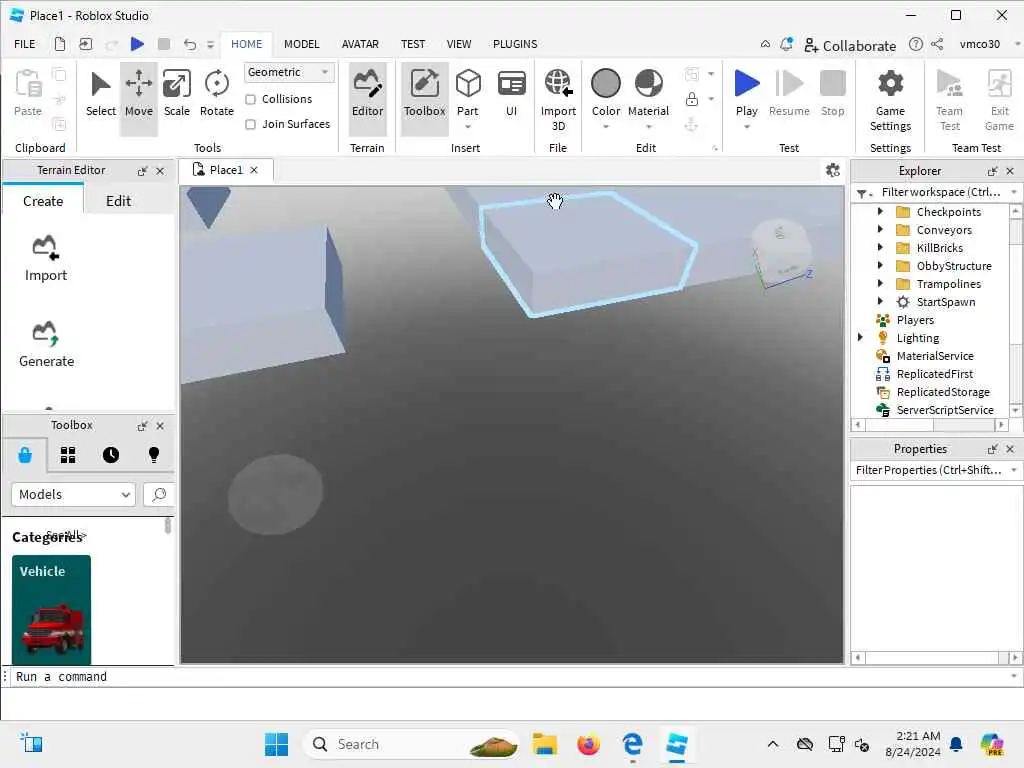Open Windows Start menu
Screen dimensions: 1024x768
point(276,744)
